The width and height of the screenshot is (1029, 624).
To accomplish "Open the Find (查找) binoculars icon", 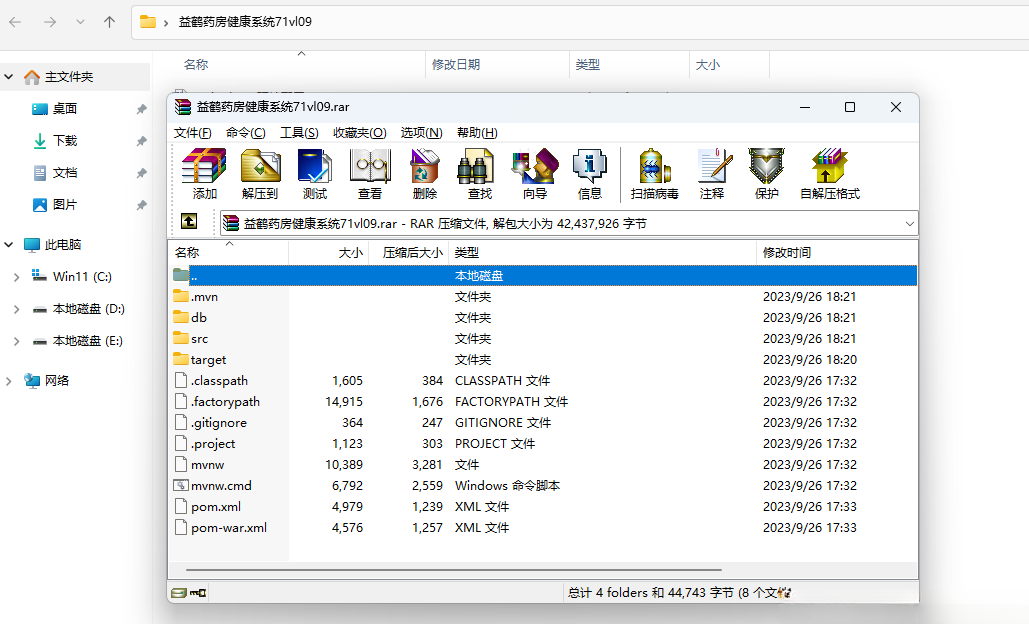I will click(x=479, y=173).
